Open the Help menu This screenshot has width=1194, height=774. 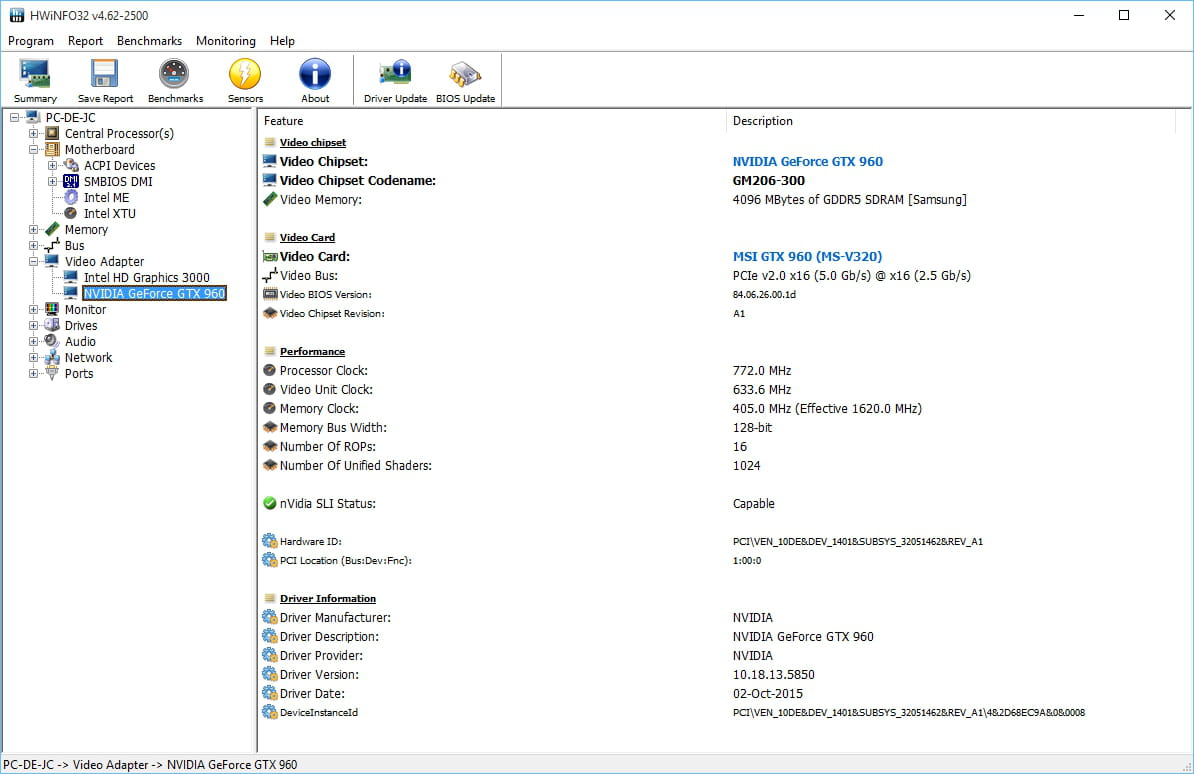[282, 41]
